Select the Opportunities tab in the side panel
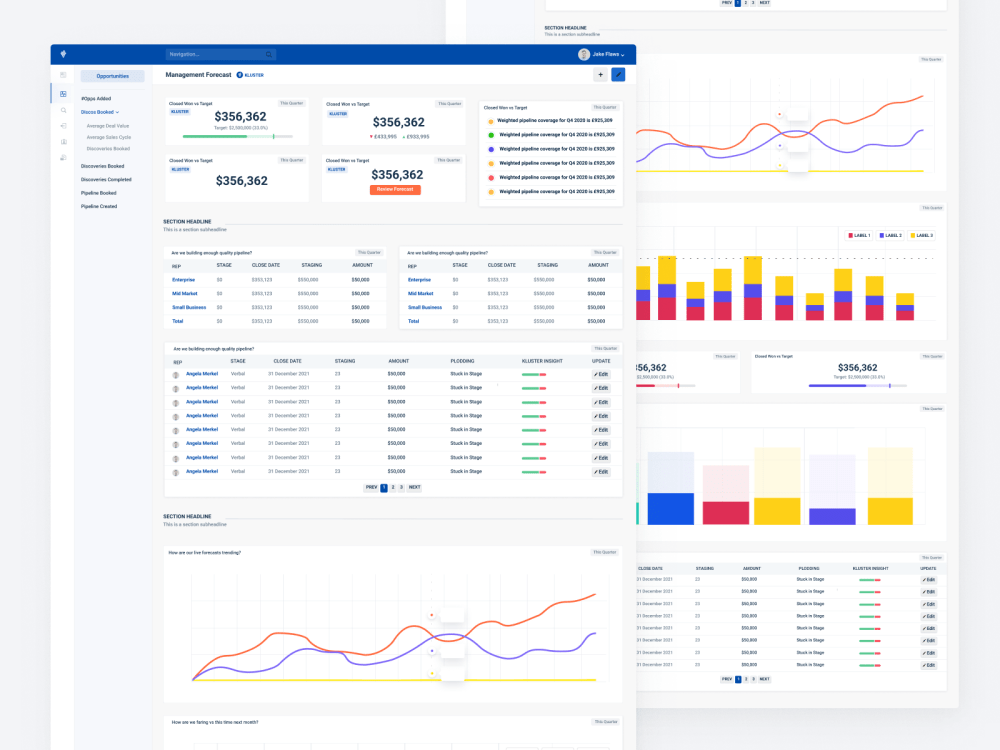Screen dimensions: 1000x750 point(112,76)
